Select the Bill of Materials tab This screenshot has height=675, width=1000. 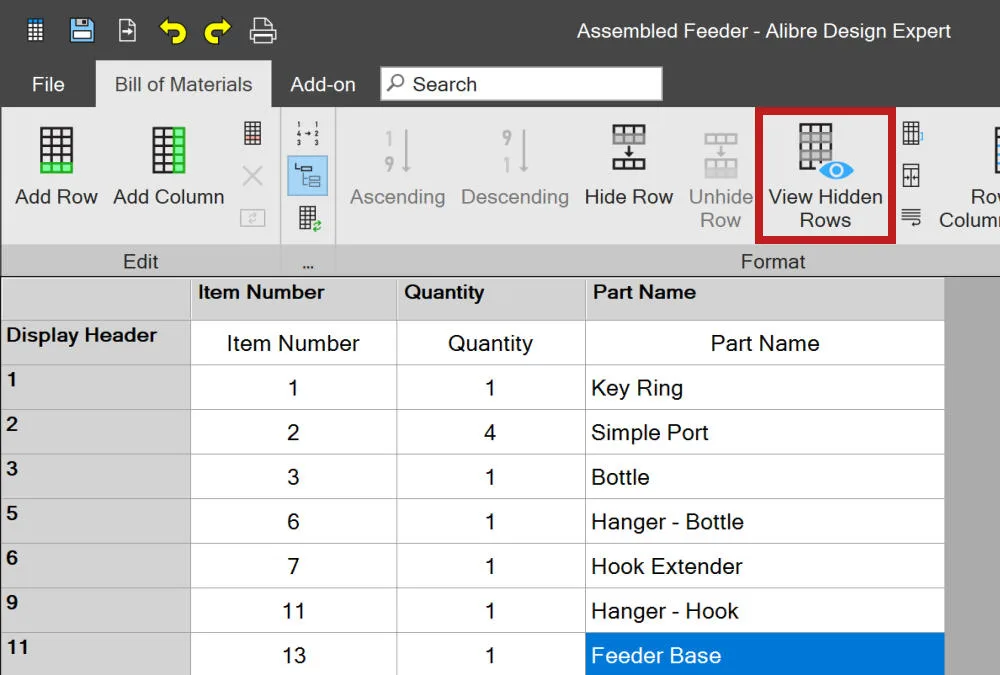click(x=184, y=84)
